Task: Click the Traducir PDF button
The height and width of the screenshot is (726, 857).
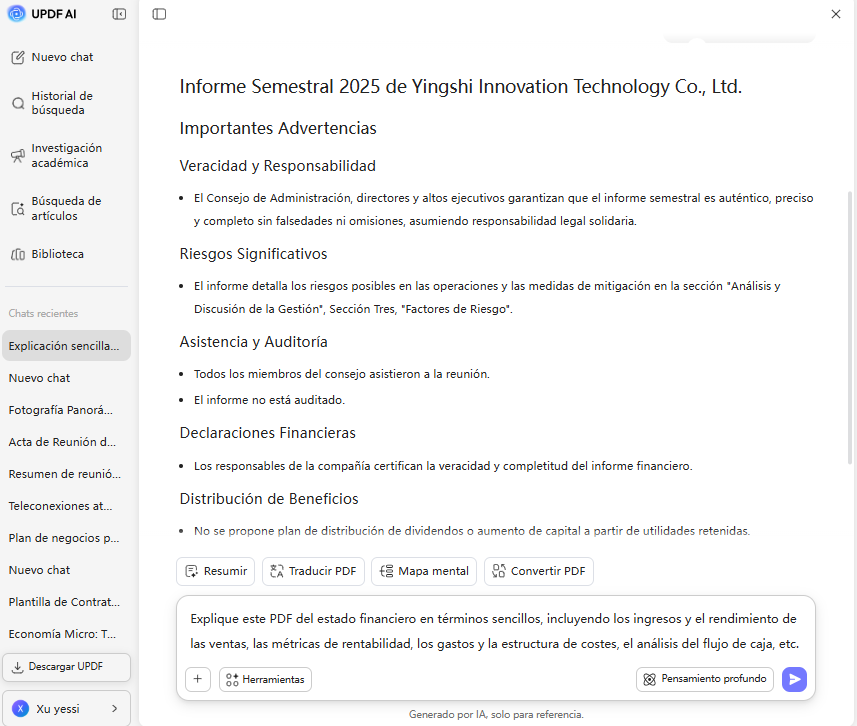Action: coord(313,571)
